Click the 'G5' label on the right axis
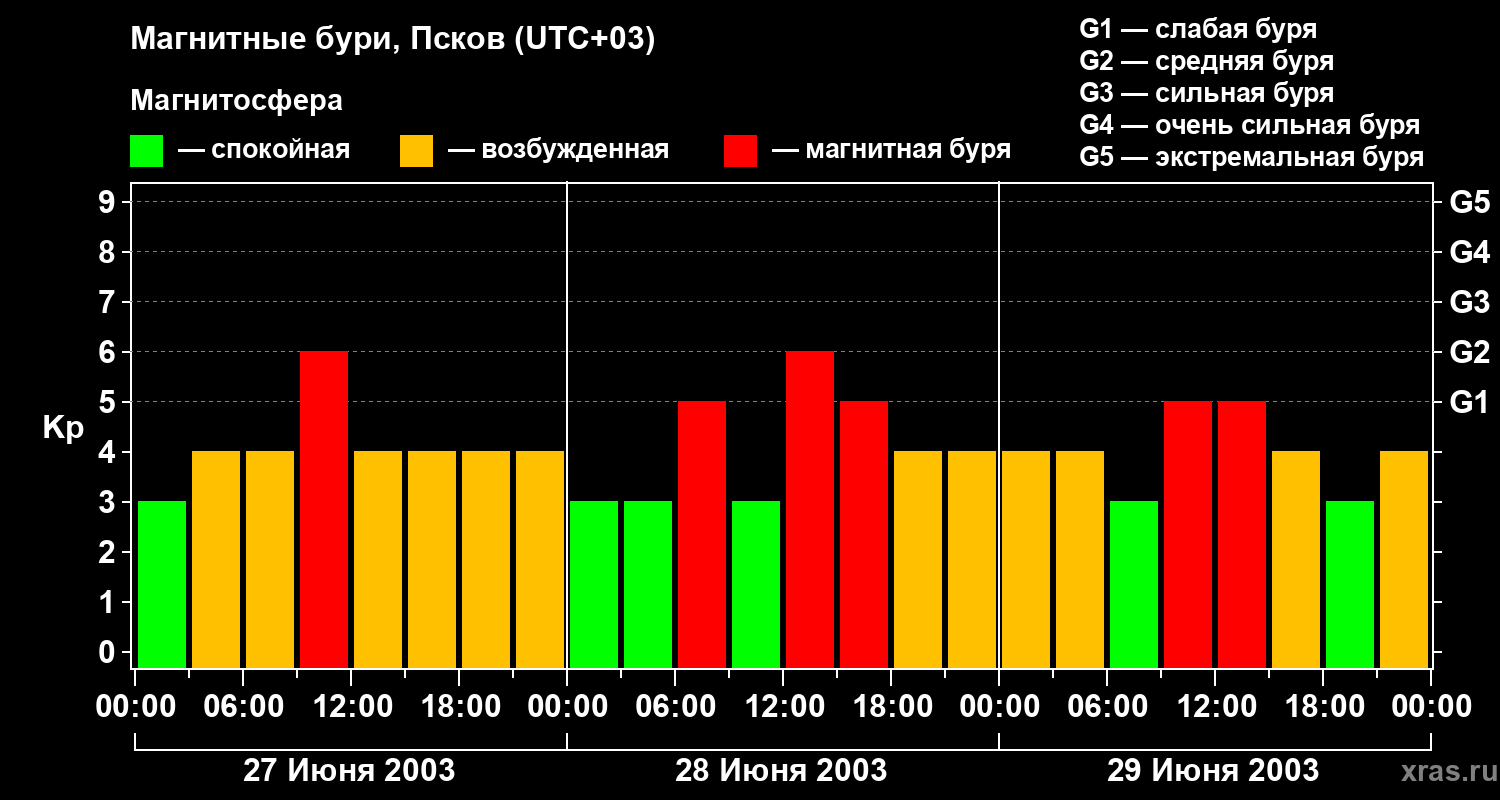 (x=1469, y=202)
